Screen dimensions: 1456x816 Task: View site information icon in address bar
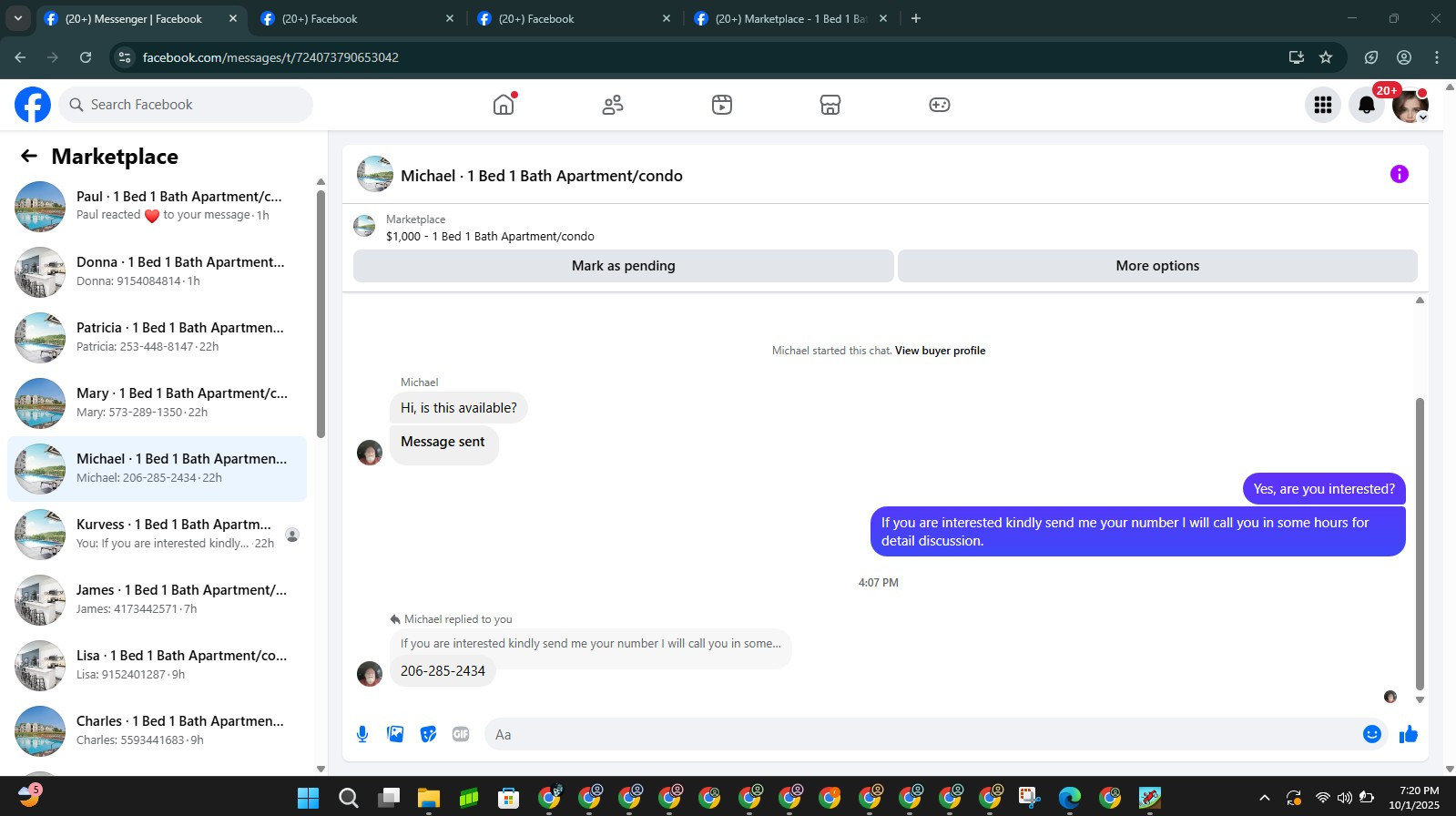(x=125, y=57)
